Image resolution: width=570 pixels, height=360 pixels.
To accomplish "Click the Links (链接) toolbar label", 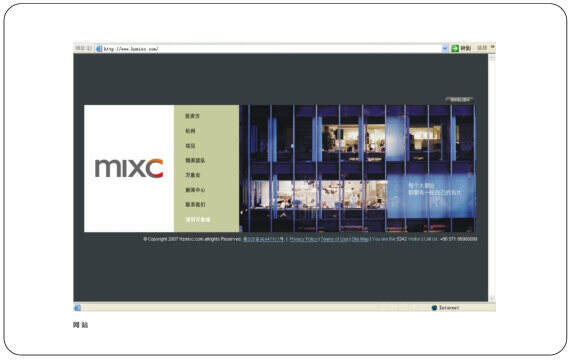I will tap(482, 48).
